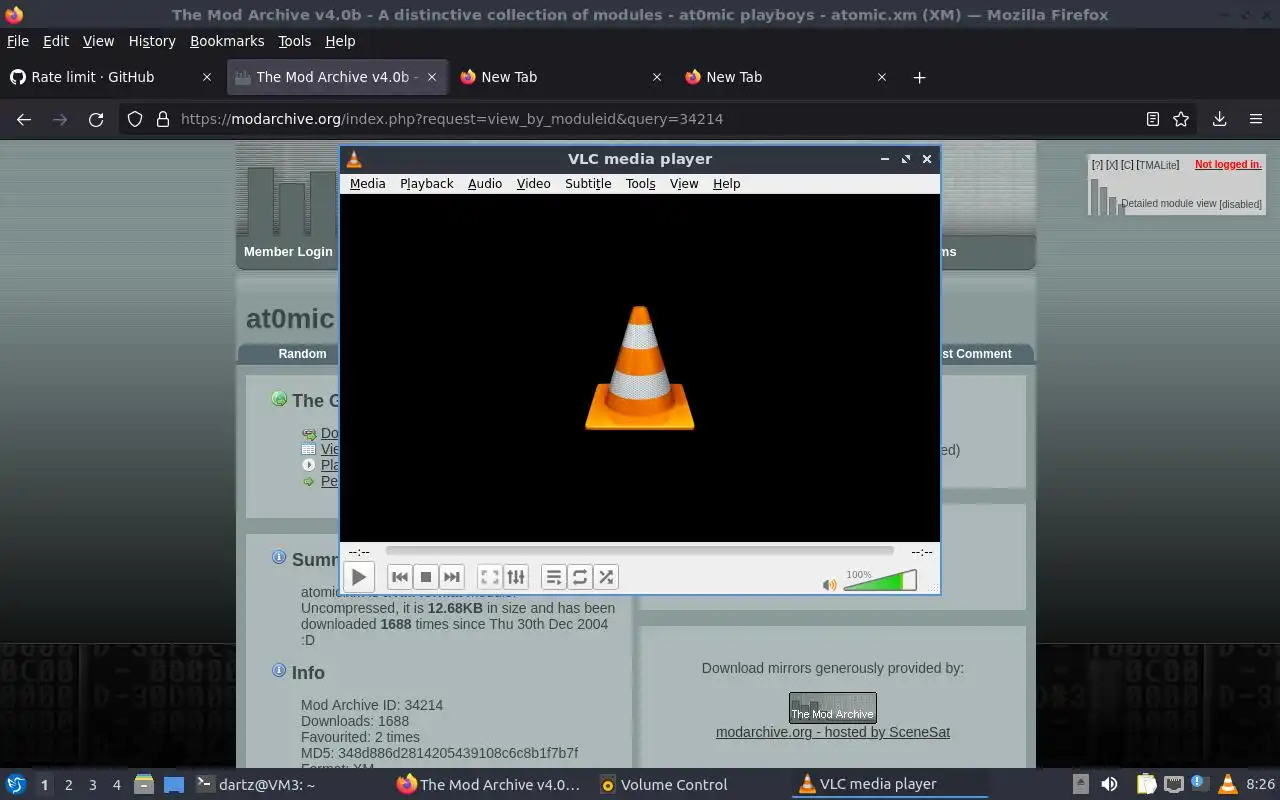Open VLC extended settings (equalizer sliders icon)
Viewport: 1280px width, 800px height.
(x=515, y=577)
